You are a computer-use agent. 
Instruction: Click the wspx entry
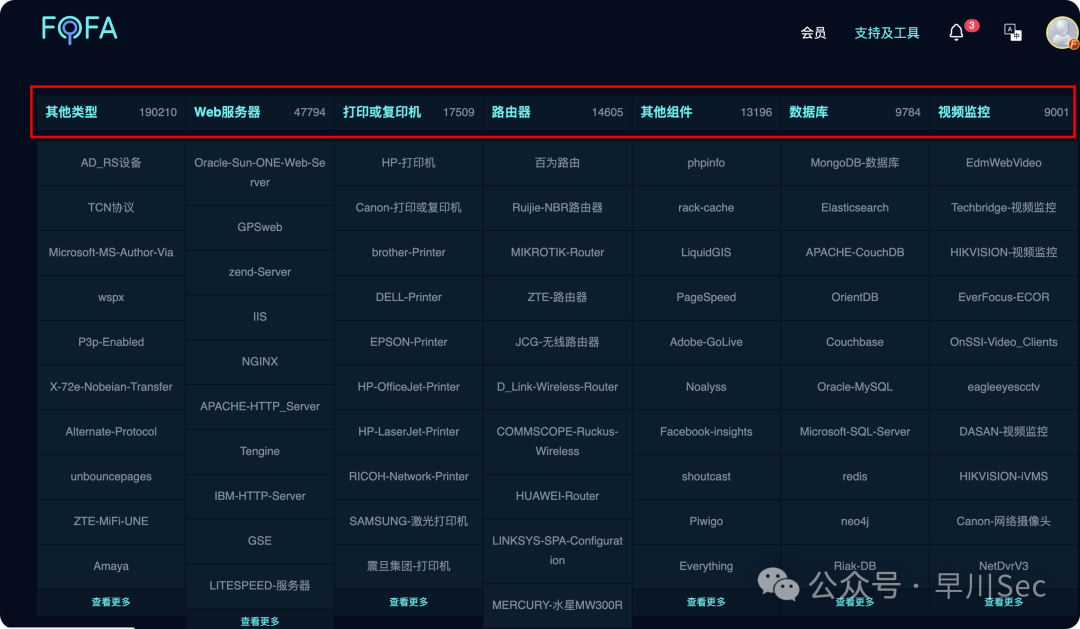click(x=111, y=297)
